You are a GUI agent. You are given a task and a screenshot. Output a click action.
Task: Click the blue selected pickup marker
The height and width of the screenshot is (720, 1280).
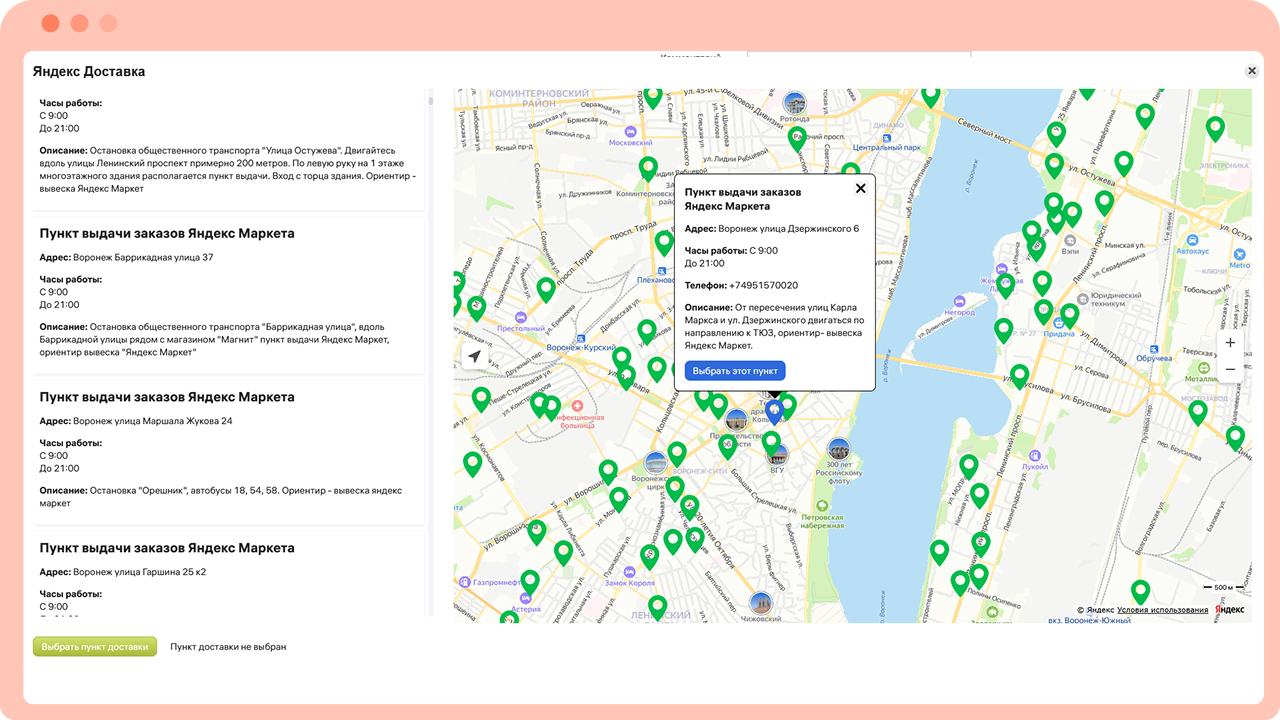tap(774, 413)
